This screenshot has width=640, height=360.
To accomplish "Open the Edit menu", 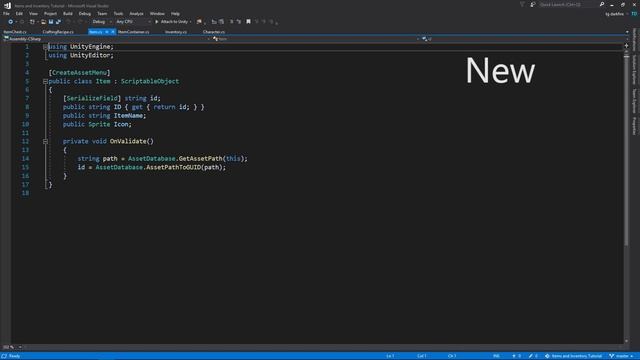I will (x=19, y=13).
